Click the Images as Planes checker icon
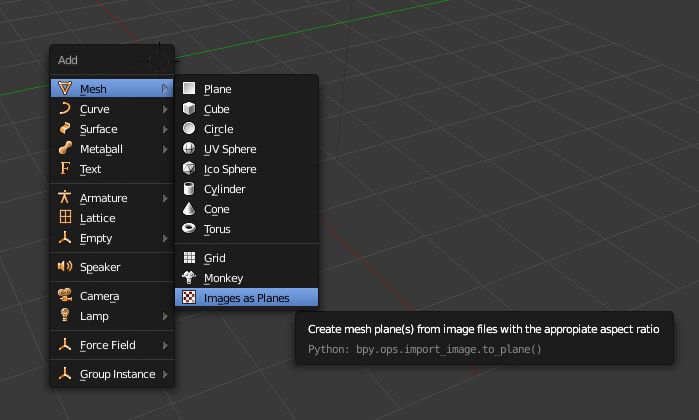This screenshot has height=420, width=699. pyautogui.click(x=189, y=297)
